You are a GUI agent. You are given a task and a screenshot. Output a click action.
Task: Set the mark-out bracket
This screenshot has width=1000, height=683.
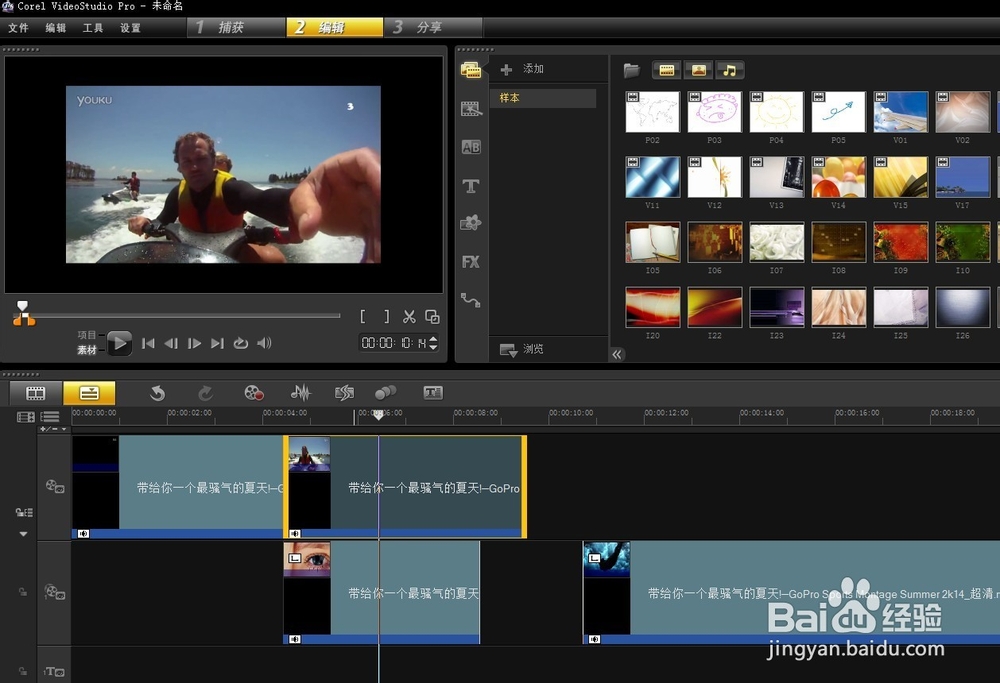386,316
